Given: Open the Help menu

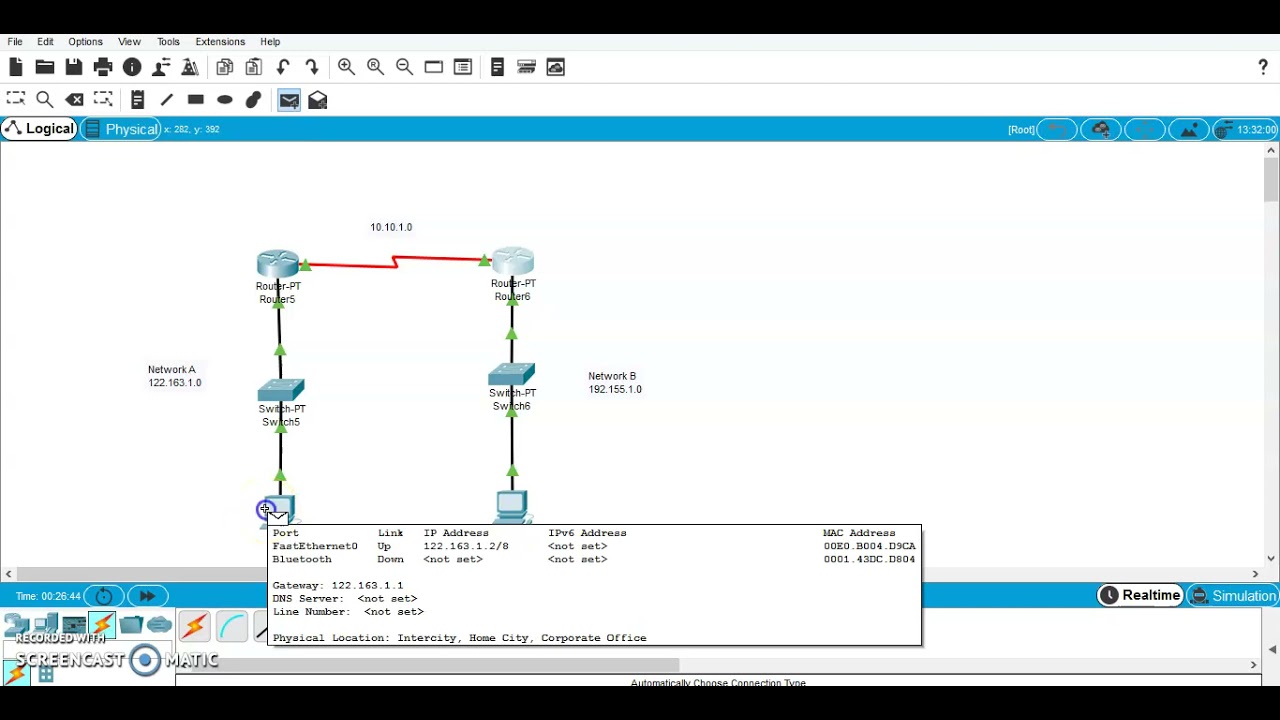Looking at the screenshot, I should click(270, 42).
